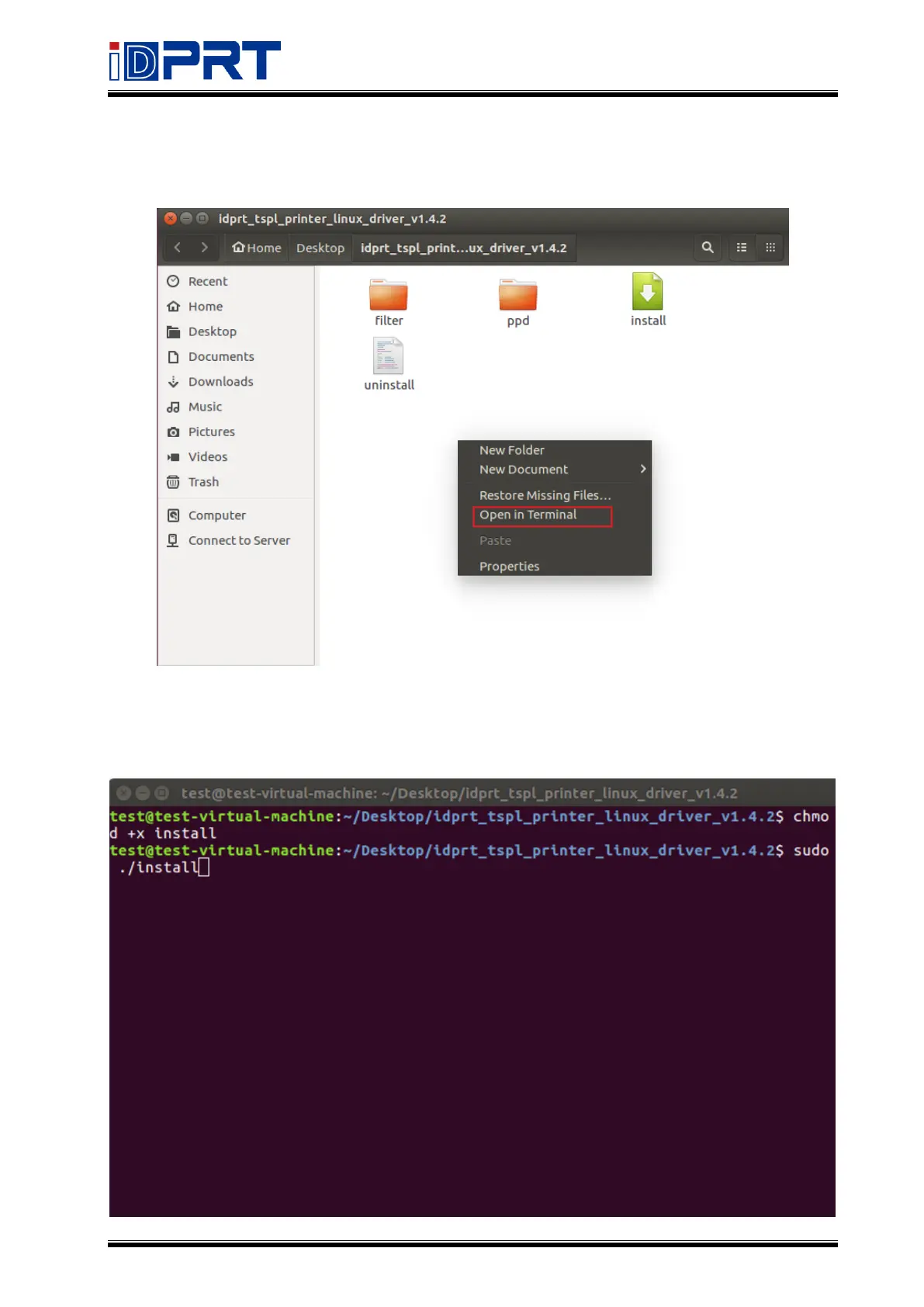
Task: Go to Home in the sidebar
Action: pyautogui.click(x=206, y=307)
